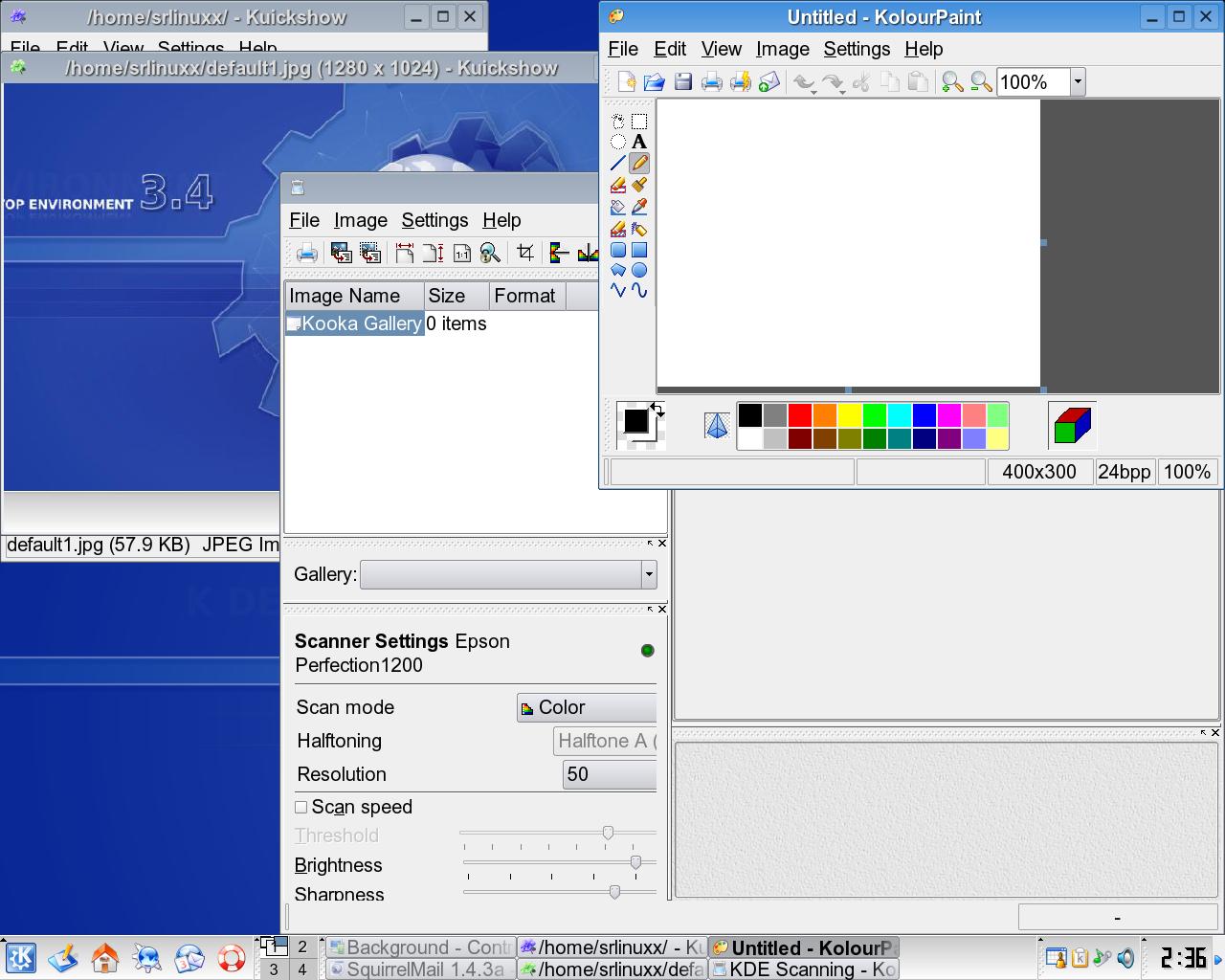Click the Print icon in Kooka toolbar
Image resolution: width=1225 pixels, height=980 pixels.
point(307,253)
